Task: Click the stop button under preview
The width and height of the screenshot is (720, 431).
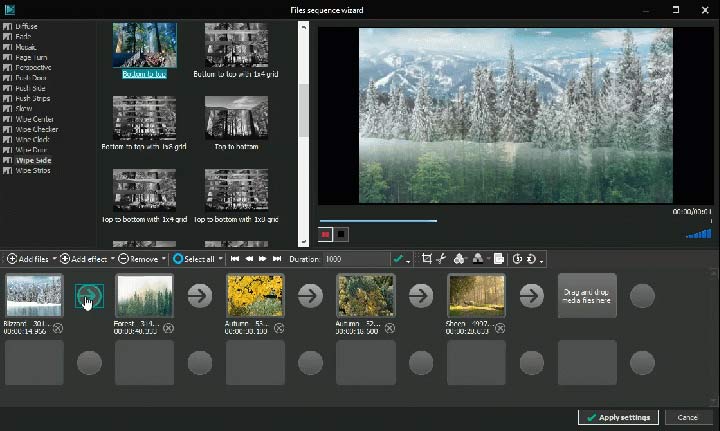Action: pos(341,235)
